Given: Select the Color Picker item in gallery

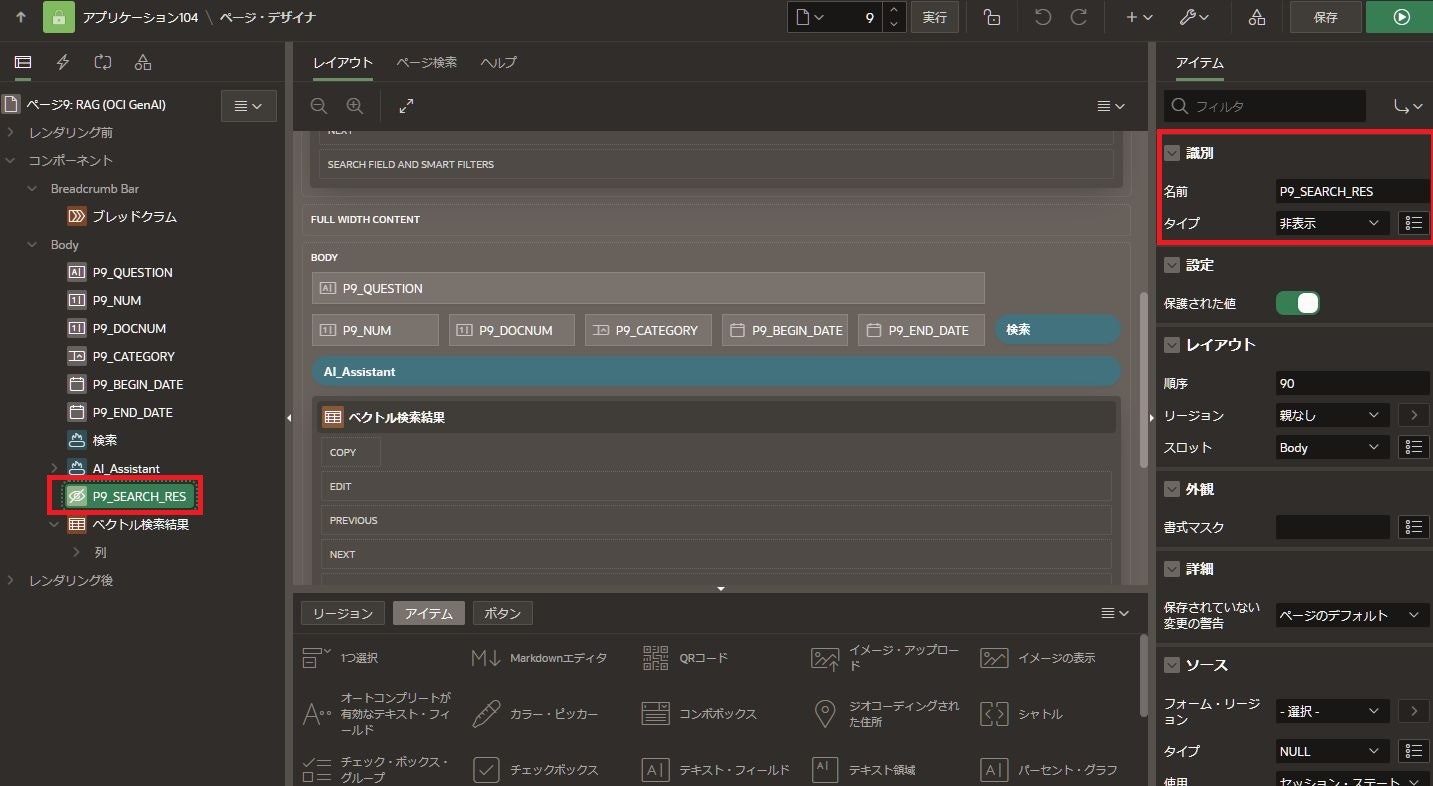Looking at the screenshot, I should coord(536,714).
